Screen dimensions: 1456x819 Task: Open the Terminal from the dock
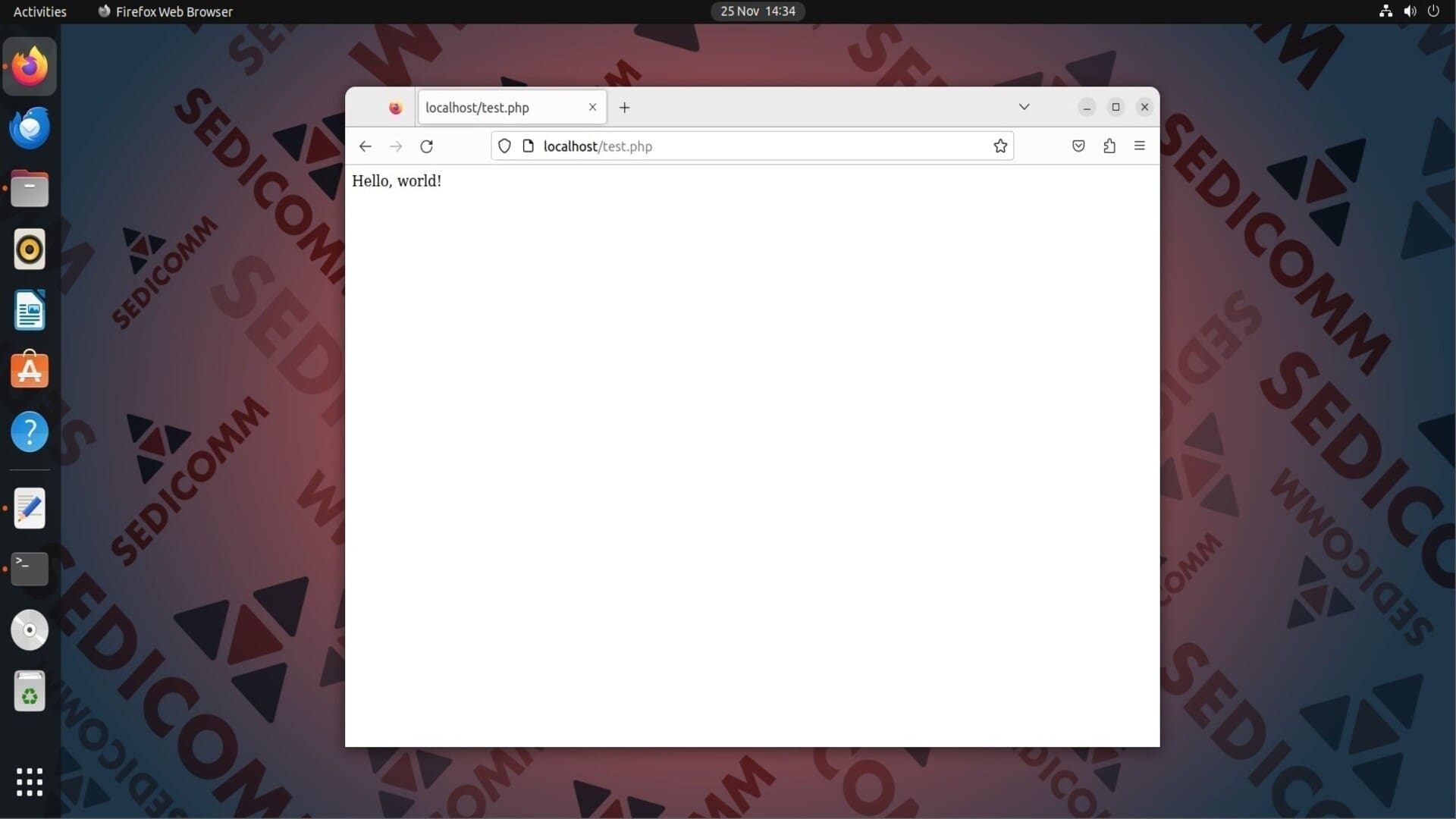[30, 569]
